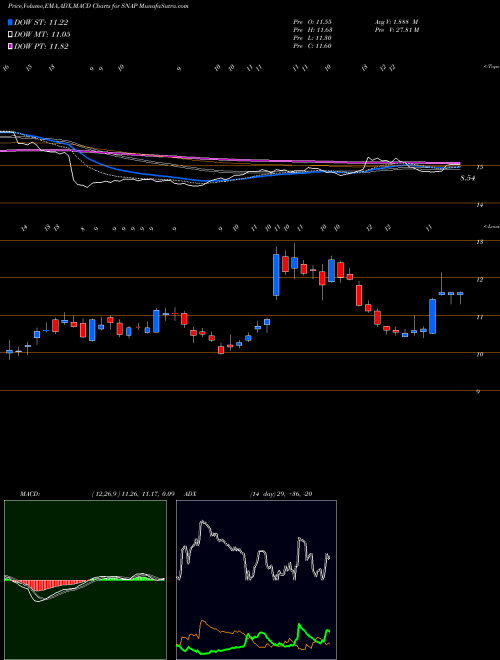
Task: Click the tall blue gap-up candlestick near 12
Action: (276, 274)
